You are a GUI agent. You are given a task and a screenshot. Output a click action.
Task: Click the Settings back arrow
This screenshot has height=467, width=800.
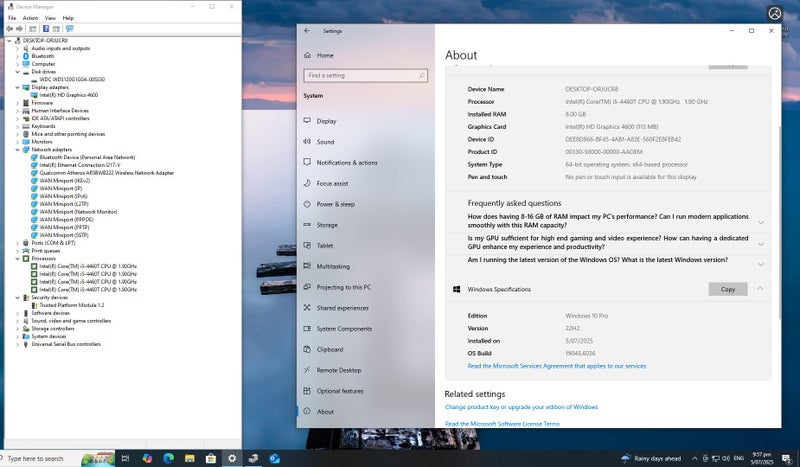tap(307, 31)
